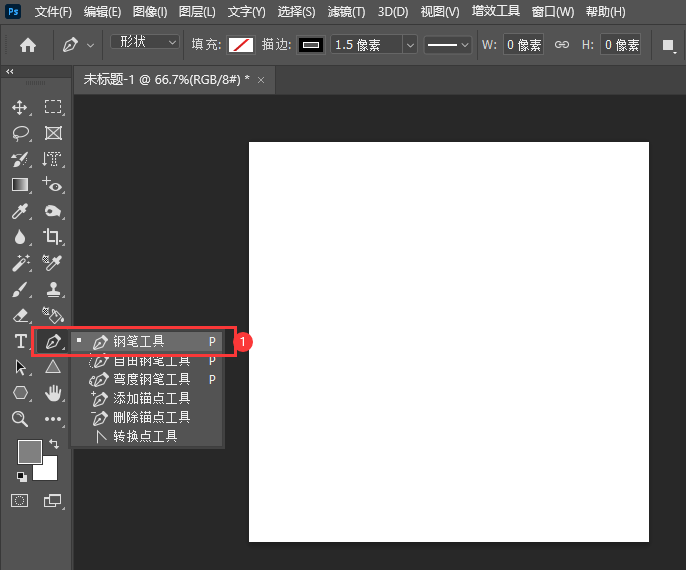This screenshot has width=686, height=570.
Task: Click the W width input field
Action: pyautogui.click(x=523, y=45)
